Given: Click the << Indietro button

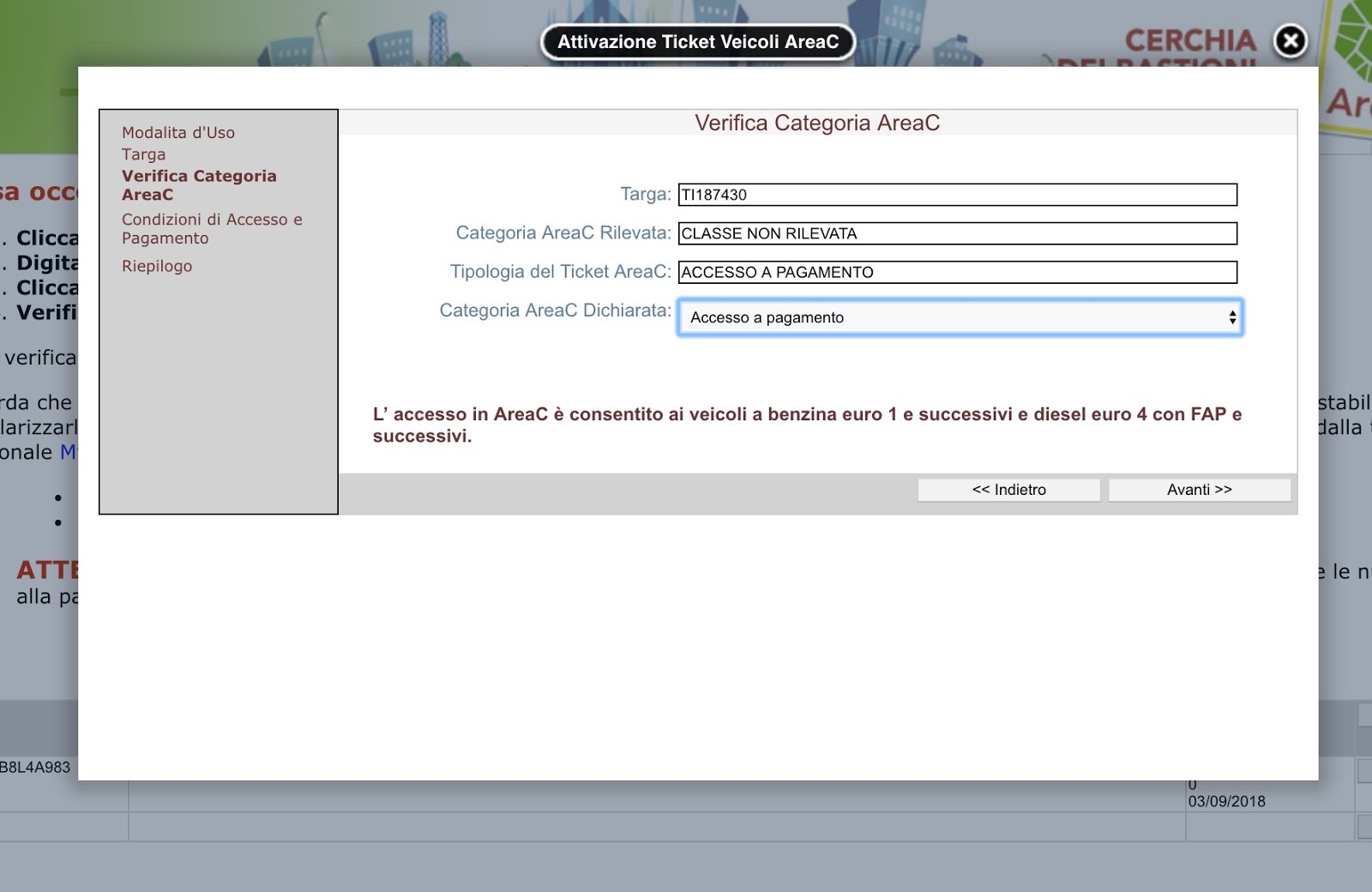Looking at the screenshot, I should click(x=1008, y=490).
